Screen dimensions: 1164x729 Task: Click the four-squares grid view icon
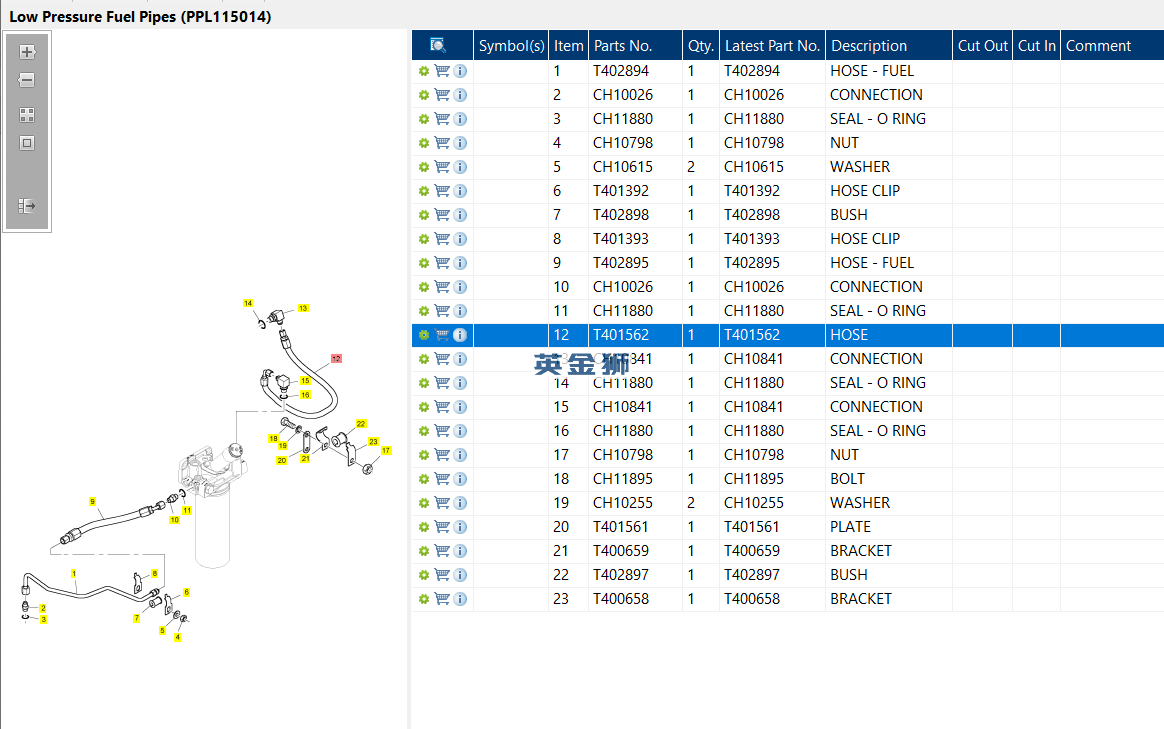click(x=27, y=115)
